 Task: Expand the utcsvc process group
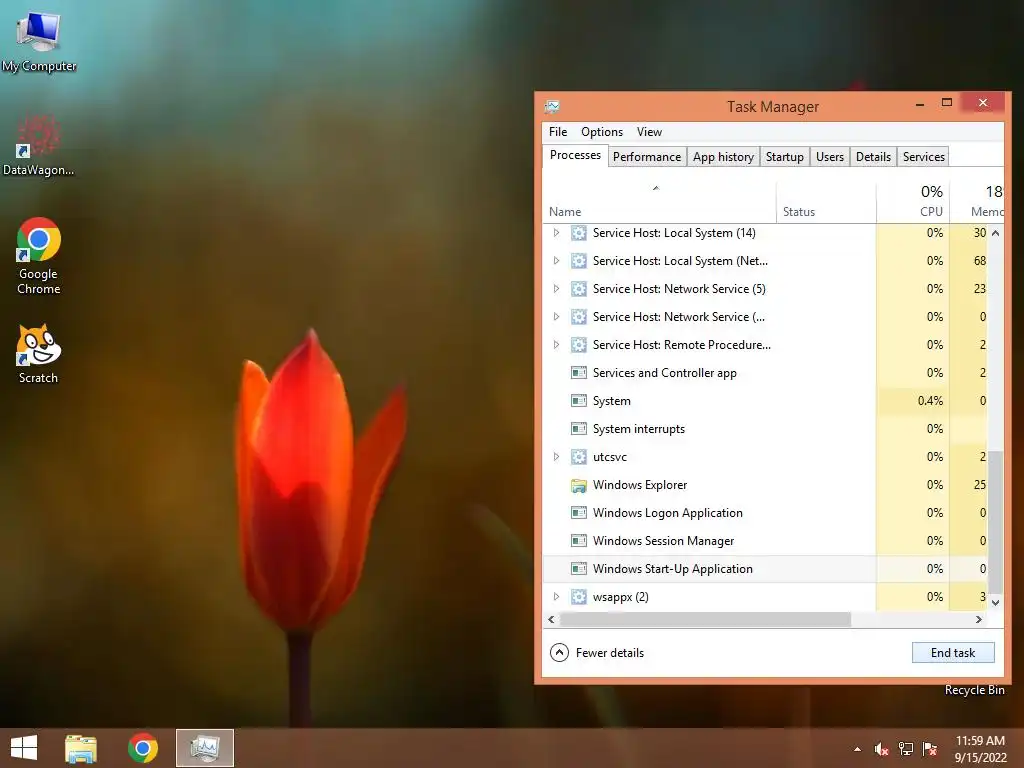pyautogui.click(x=556, y=456)
